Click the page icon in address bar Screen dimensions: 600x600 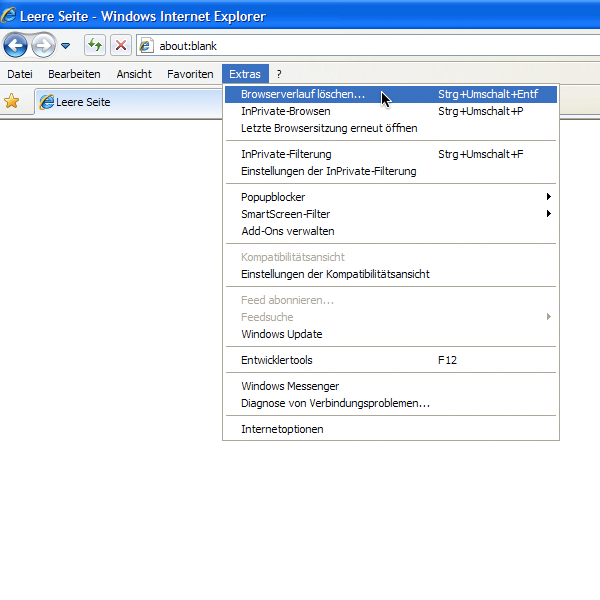[x=146, y=46]
